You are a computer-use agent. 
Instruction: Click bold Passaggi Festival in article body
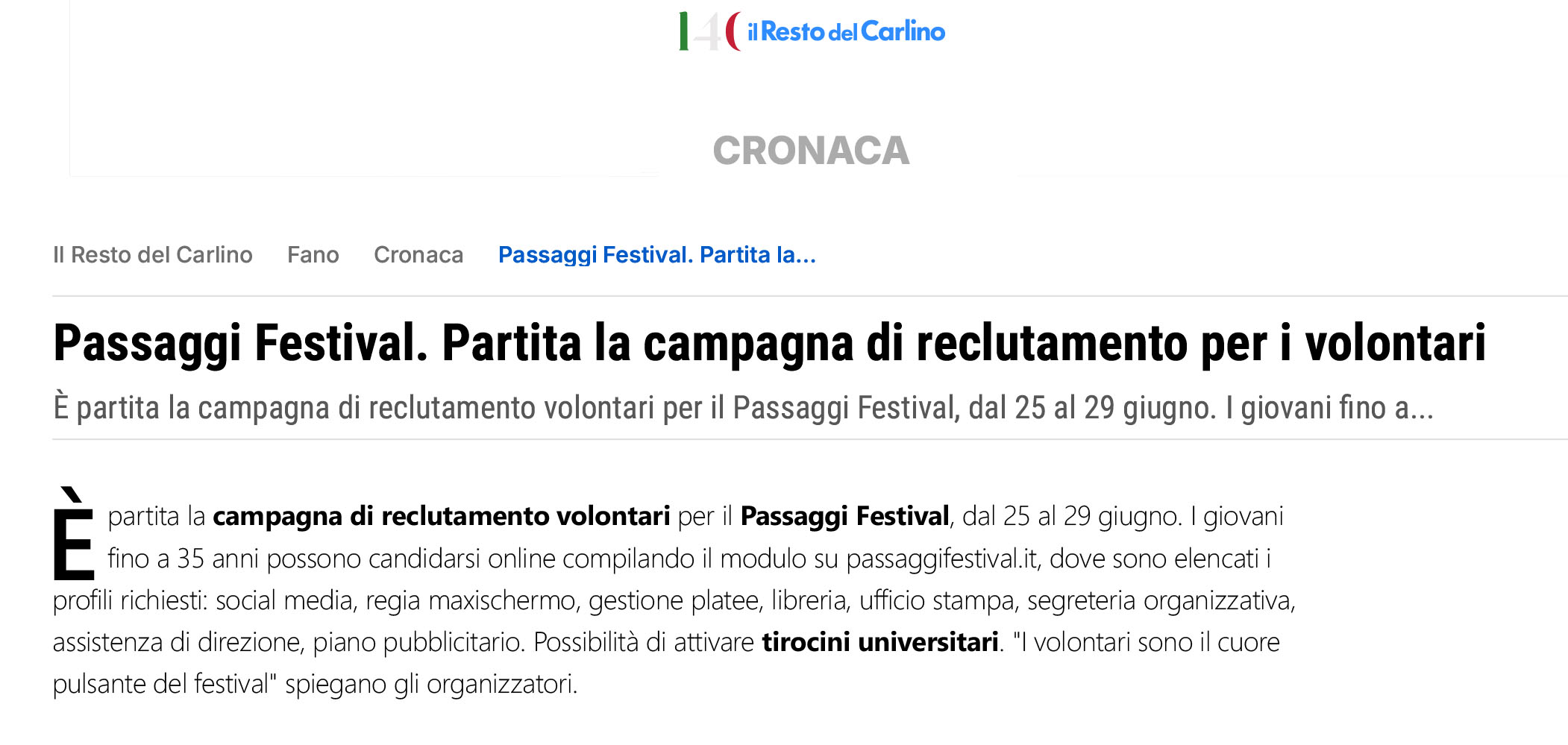[x=844, y=516]
